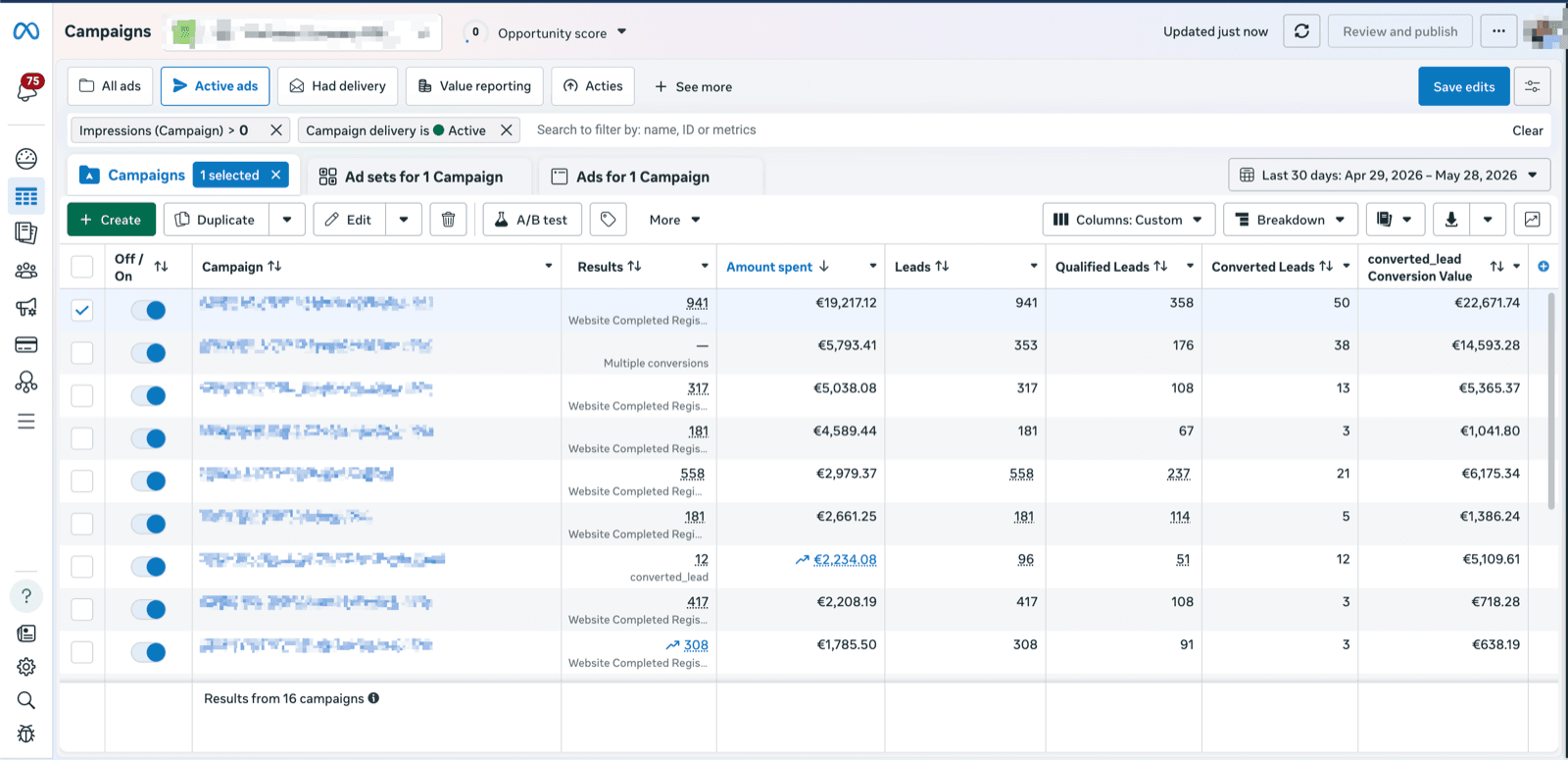Viewport: 1568px width, 760px height.
Task: Uncheck the €19,217.12 campaign row checkbox
Action: point(82,310)
